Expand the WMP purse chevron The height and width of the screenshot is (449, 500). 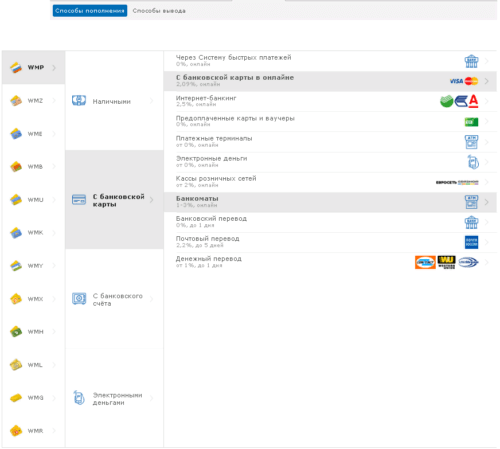(54, 68)
